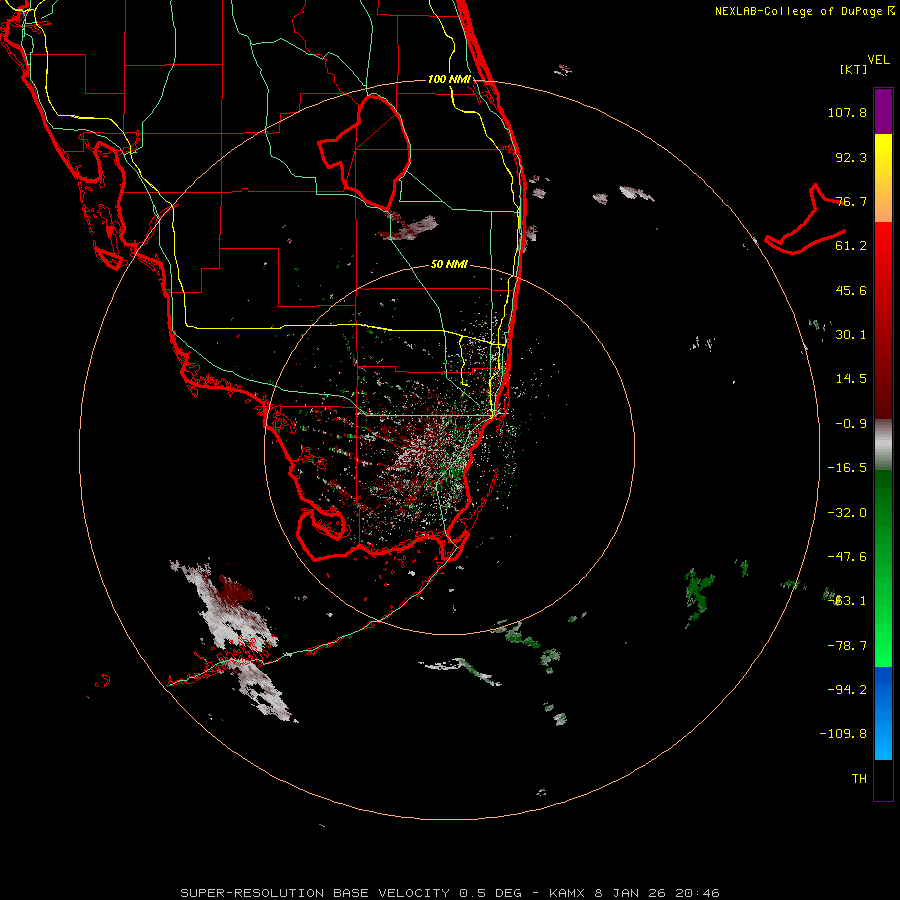This screenshot has width=900, height=900.
Task: Click the 45.6 velocity scale value
Action: [x=851, y=290]
